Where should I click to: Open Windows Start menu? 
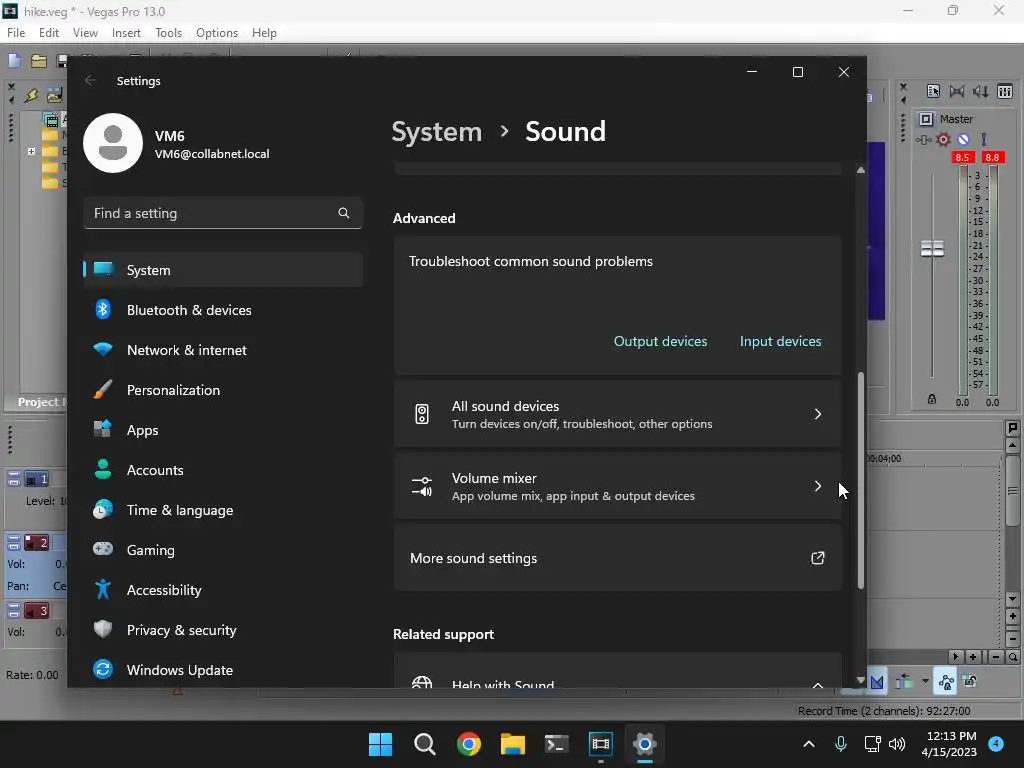380,744
